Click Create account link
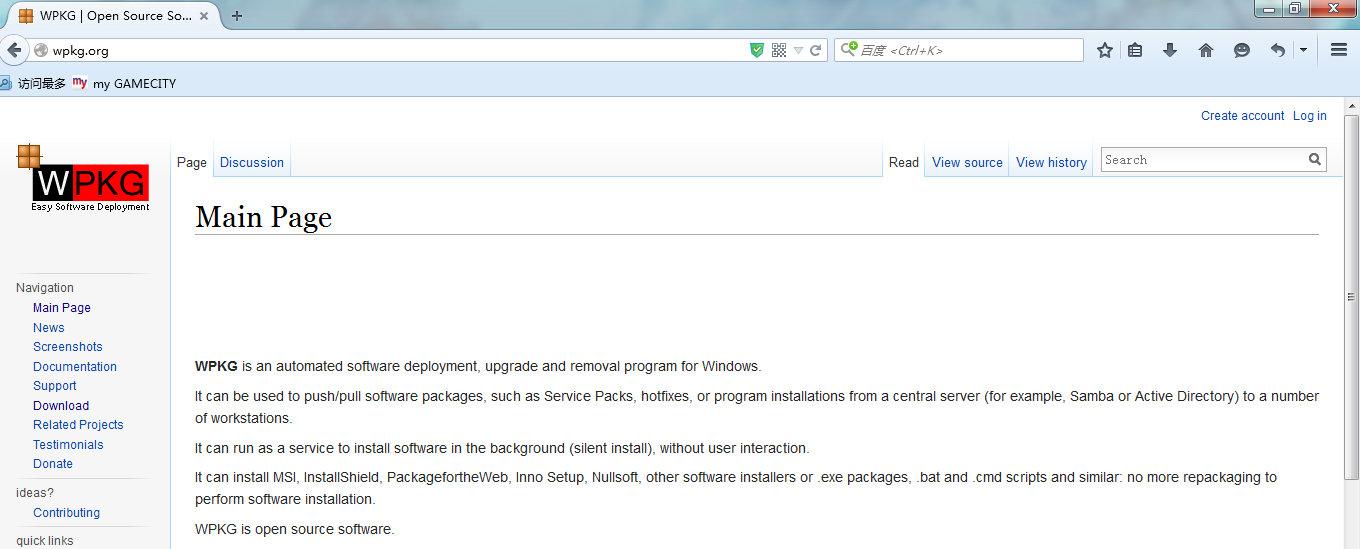 pyautogui.click(x=1242, y=116)
